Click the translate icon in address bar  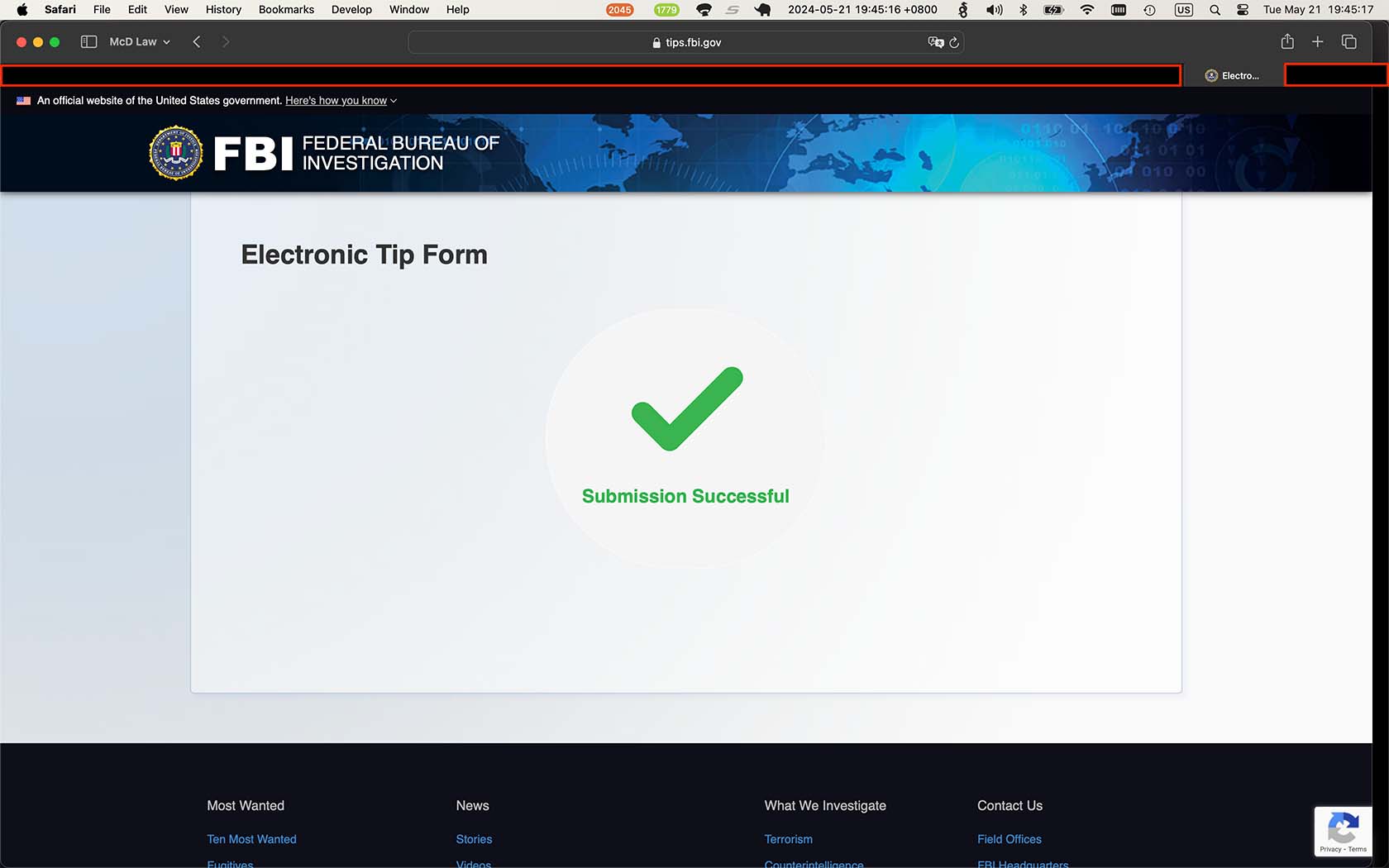(935, 42)
